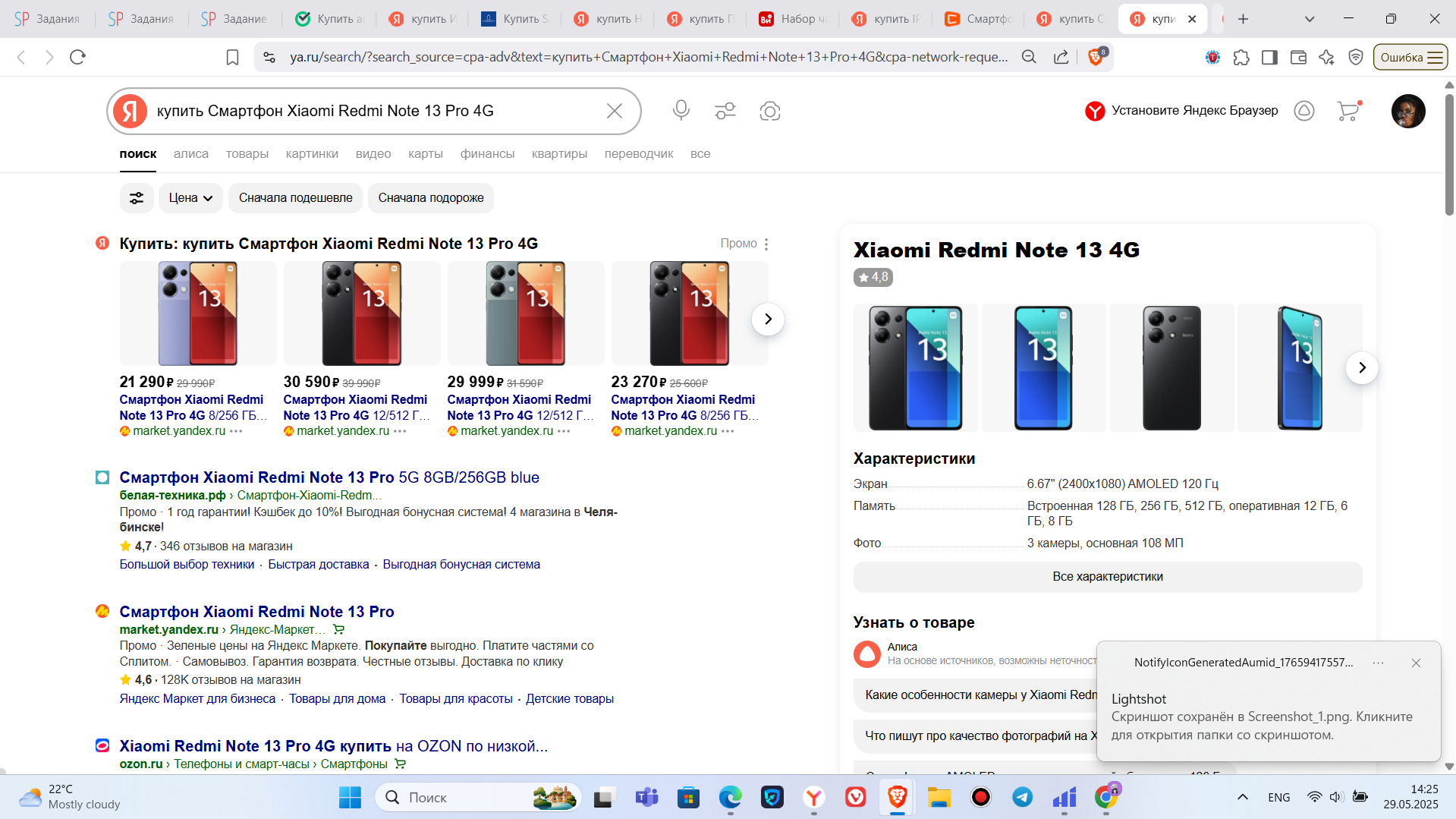Viewport: 1456px width, 819px height.
Task: Sort by Сначала подешевле
Action: (296, 198)
